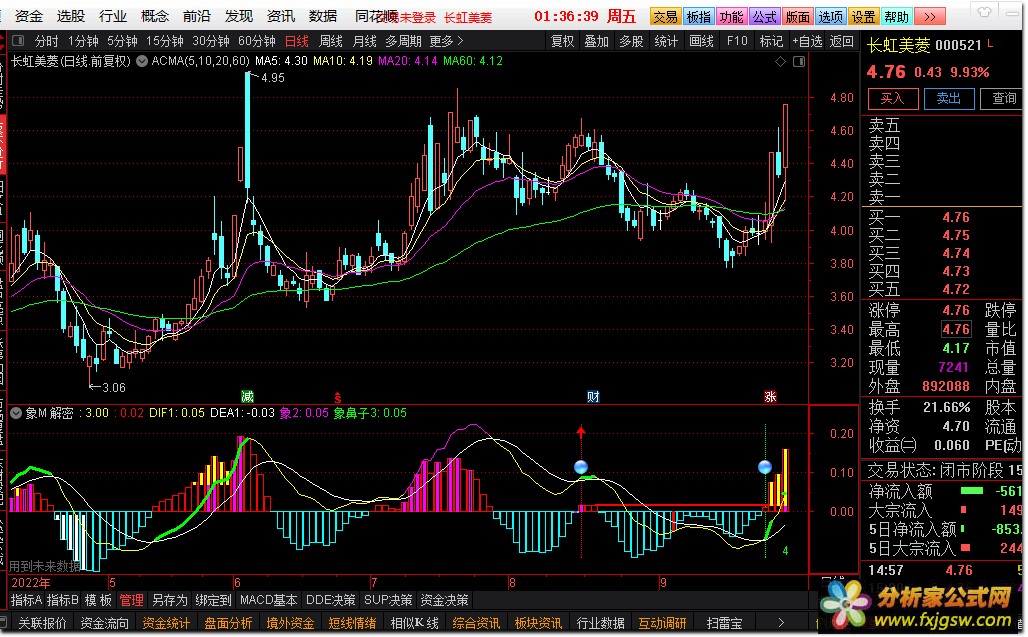Select the MACD基本 template tab
Image resolution: width=1028 pixels, height=637 pixels.
[x=268, y=600]
